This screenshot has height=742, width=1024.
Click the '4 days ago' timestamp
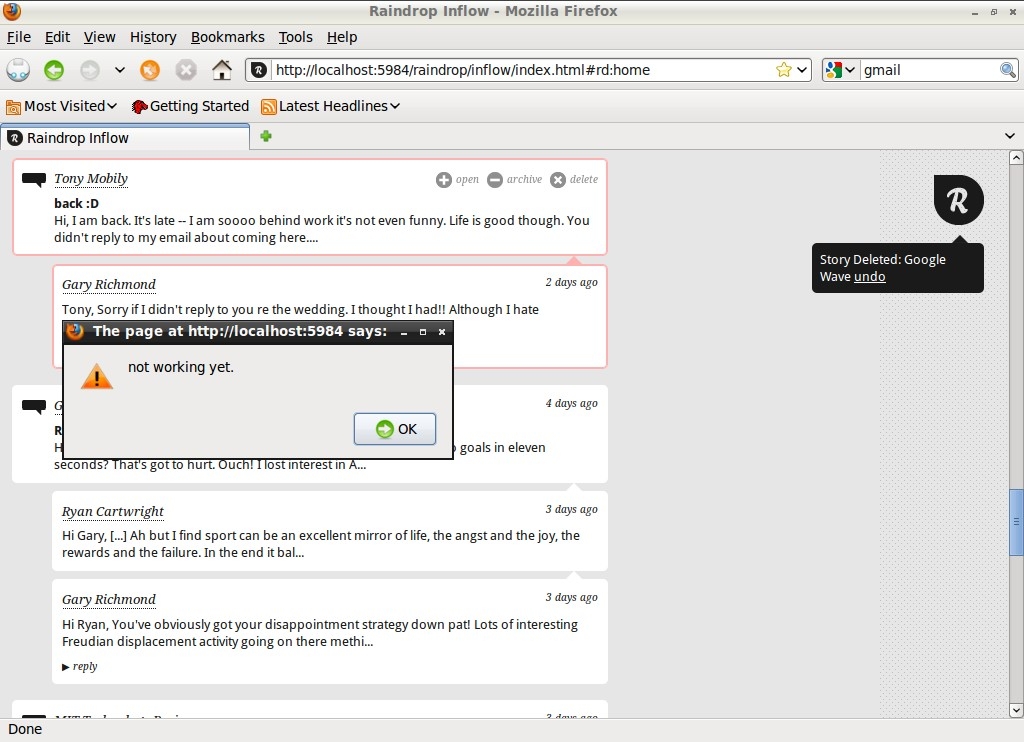tap(571, 403)
